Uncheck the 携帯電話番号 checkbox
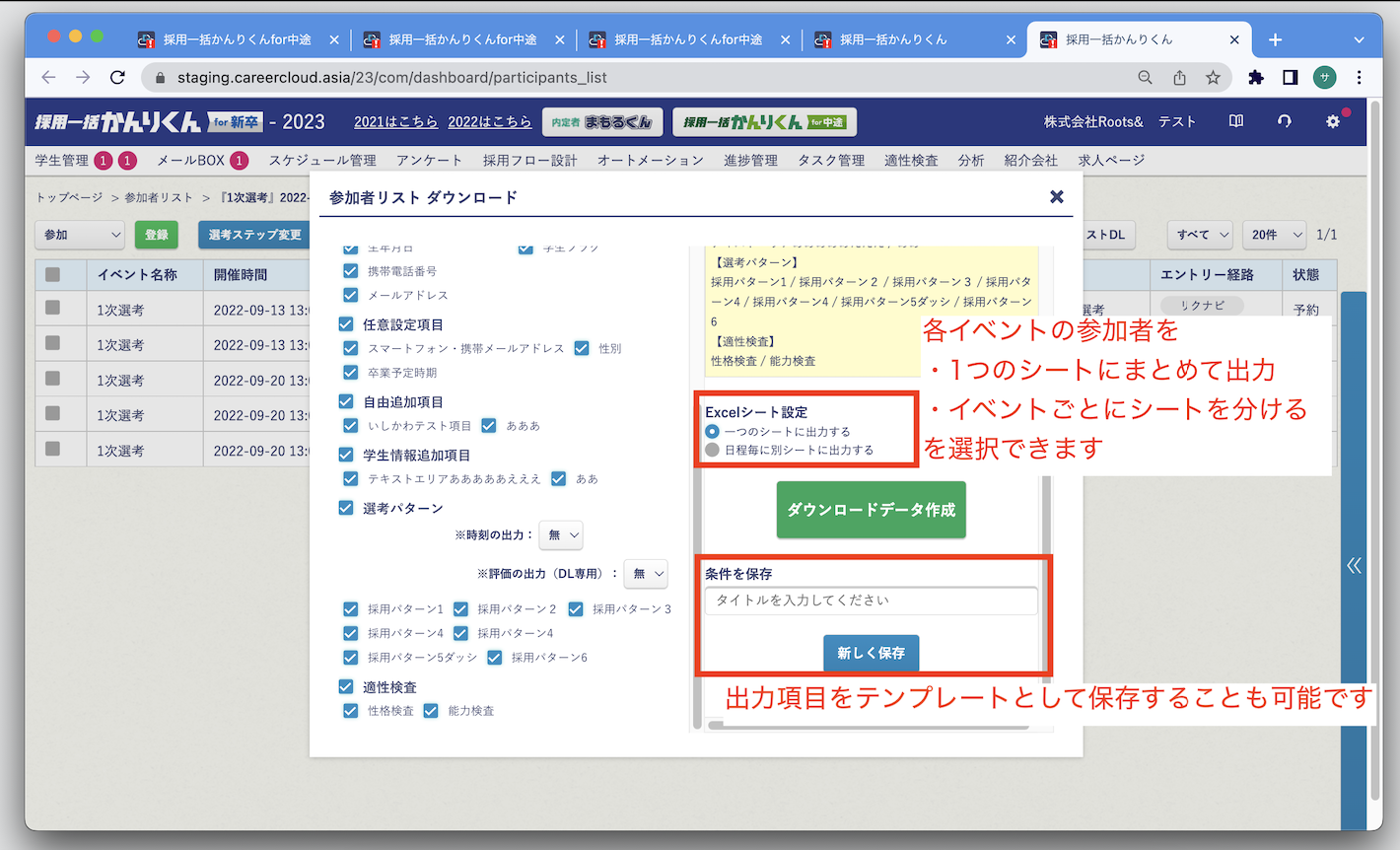The width and height of the screenshot is (1400, 850). pos(351,271)
